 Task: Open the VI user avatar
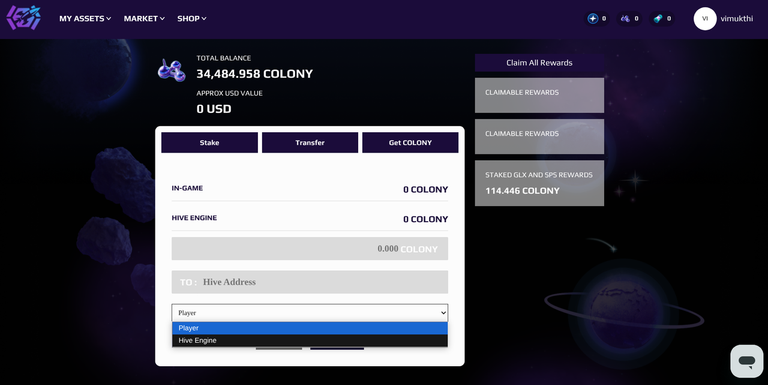click(705, 19)
